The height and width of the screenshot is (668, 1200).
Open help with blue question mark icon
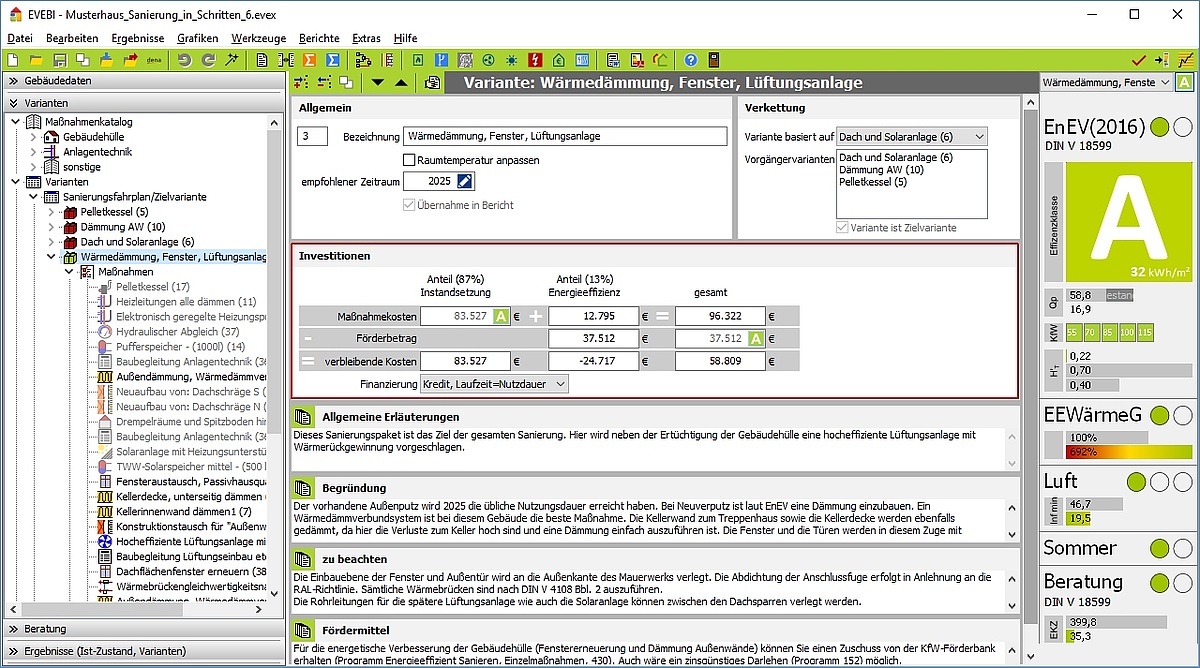tap(691, 60)
